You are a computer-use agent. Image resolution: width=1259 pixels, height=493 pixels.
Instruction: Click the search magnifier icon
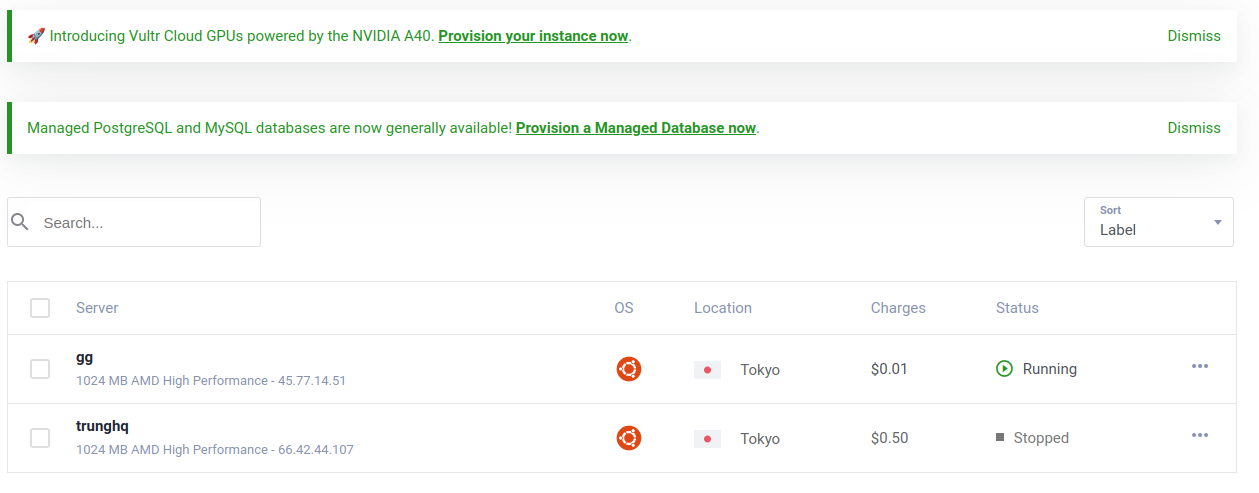coord(20,222)
